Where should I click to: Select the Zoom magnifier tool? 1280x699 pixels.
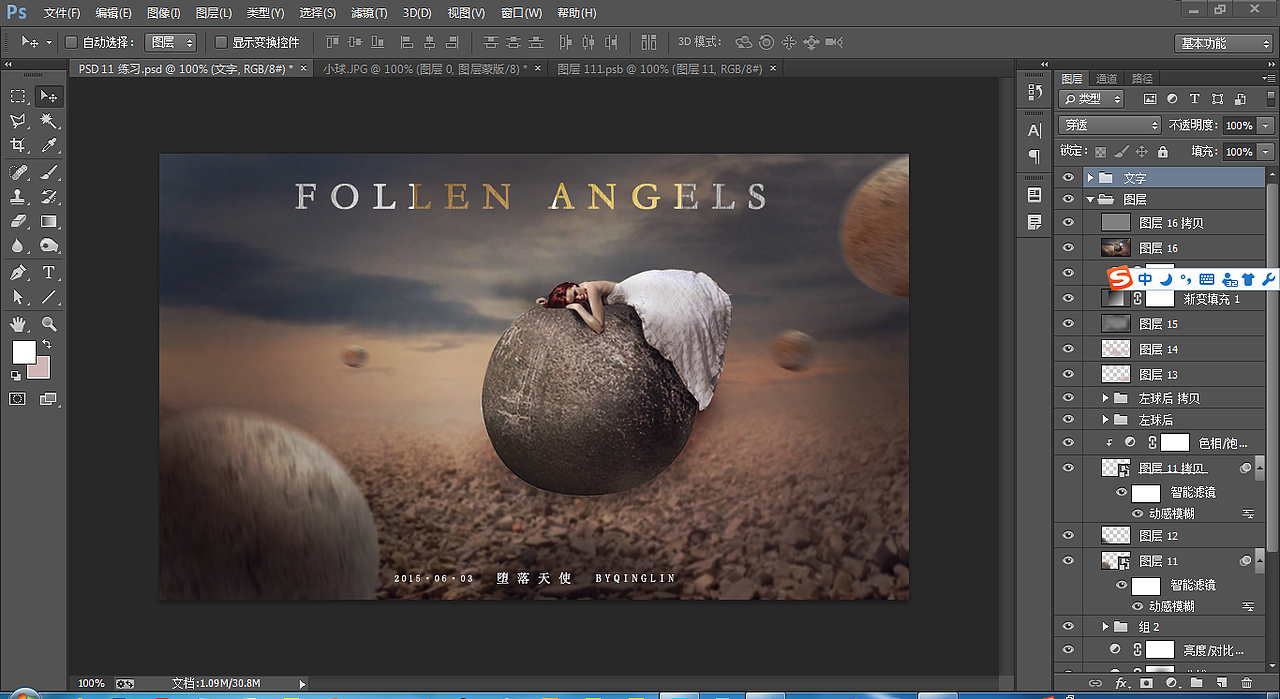point(48,324)
